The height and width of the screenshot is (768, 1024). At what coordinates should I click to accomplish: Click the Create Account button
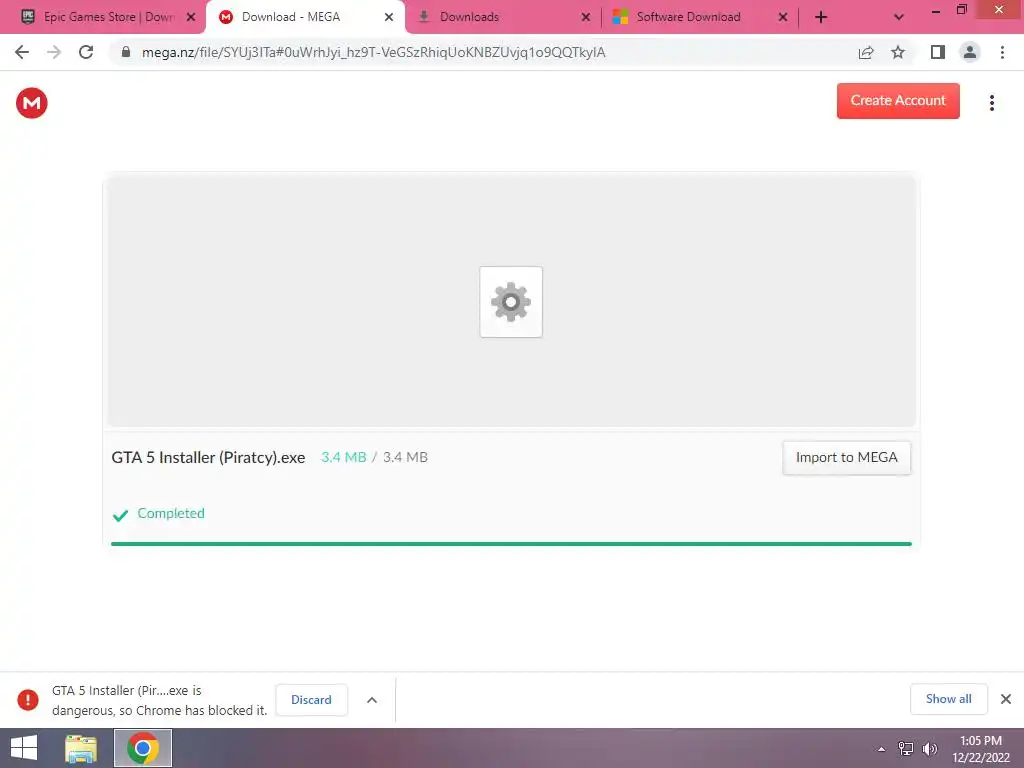(x=898, y=101)
